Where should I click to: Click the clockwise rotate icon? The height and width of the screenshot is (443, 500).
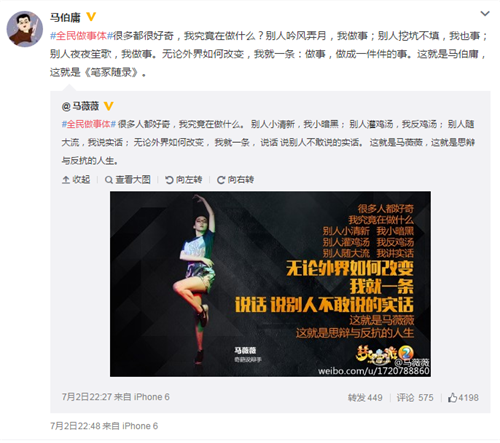pyautogui.click(x=221, y=180)
